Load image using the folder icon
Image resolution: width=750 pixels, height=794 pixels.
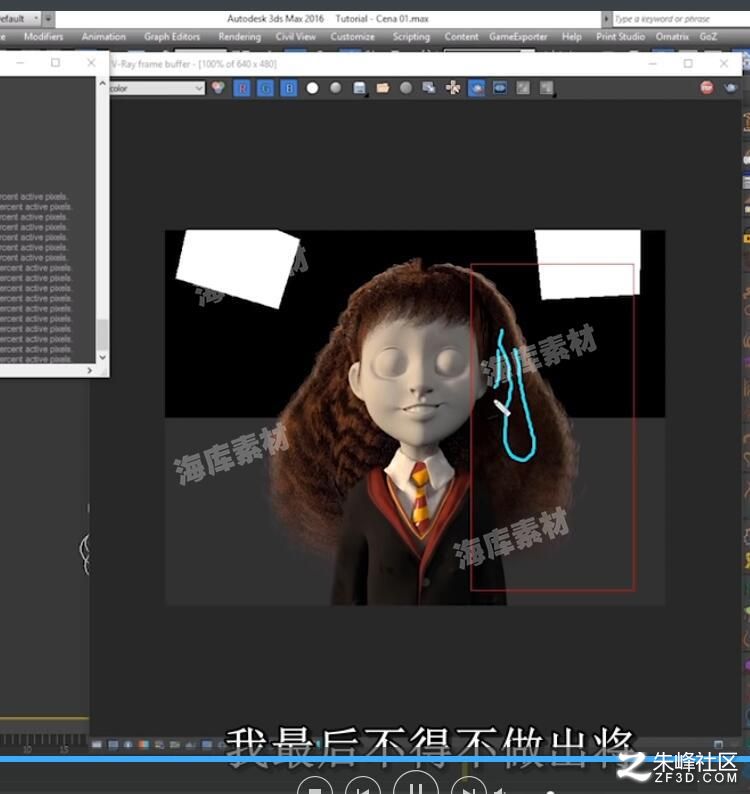383,88
